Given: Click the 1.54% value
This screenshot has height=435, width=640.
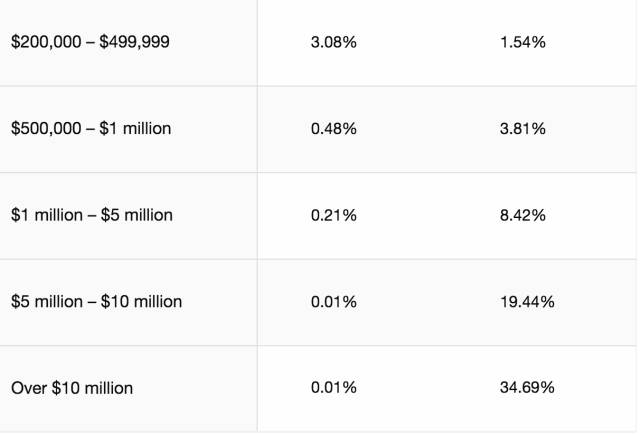Looking at the screenshot, I should pyautogui.click(x=522, y=43).
